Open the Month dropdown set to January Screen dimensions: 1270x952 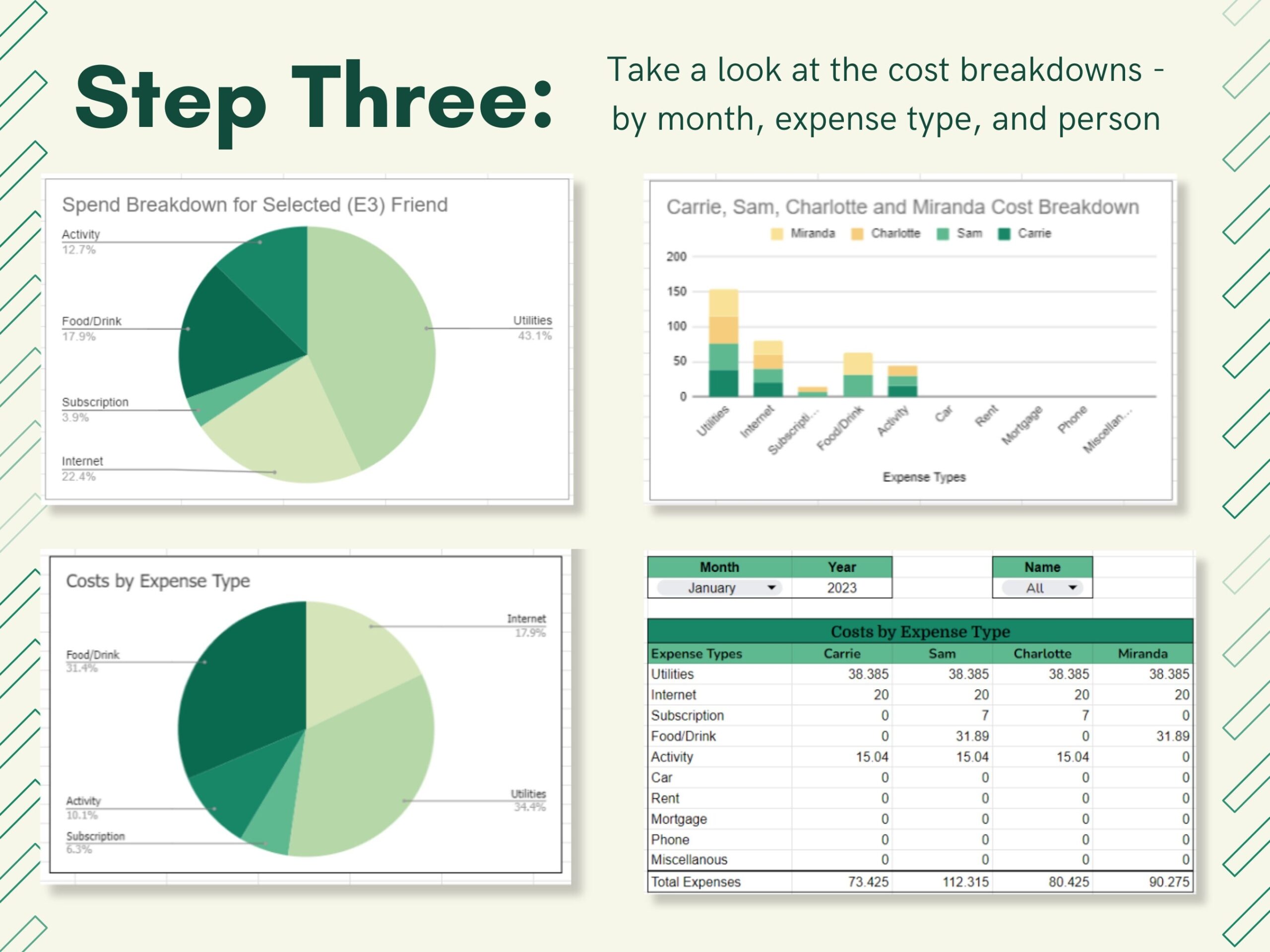719,588
